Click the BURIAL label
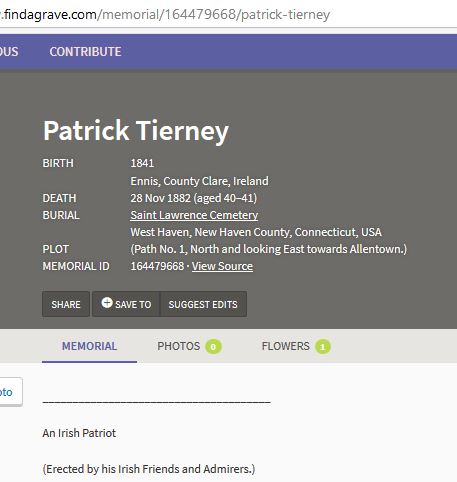The image size is (457, 482). (61, 215)
